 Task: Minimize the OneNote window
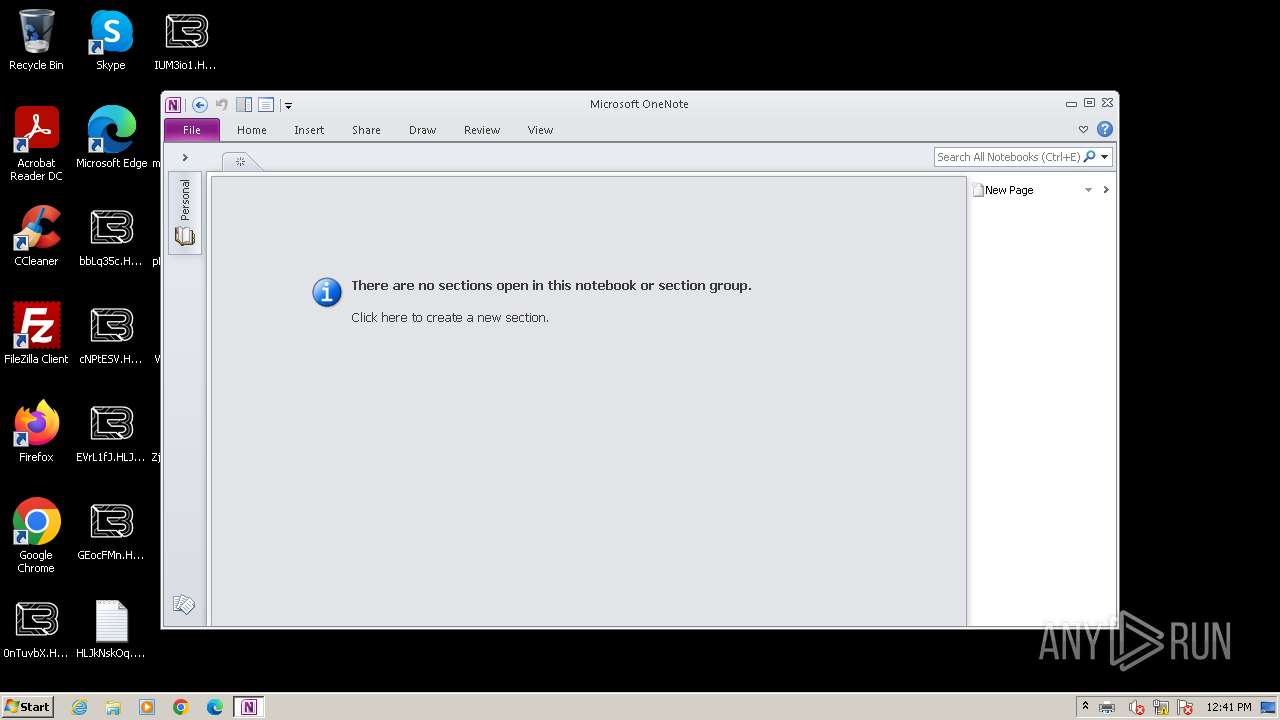click(x=1071, y=103)
